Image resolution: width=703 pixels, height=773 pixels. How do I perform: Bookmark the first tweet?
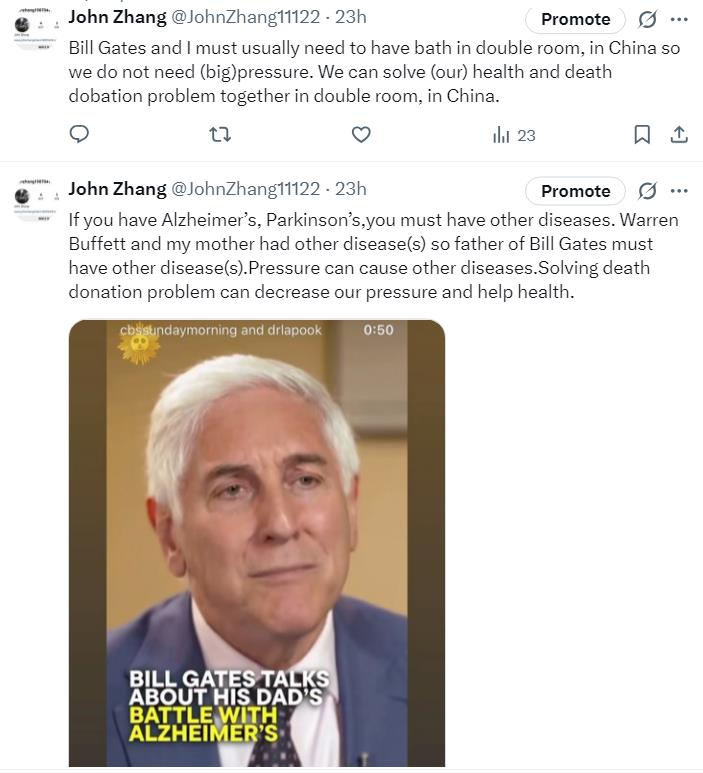[642, 135]
